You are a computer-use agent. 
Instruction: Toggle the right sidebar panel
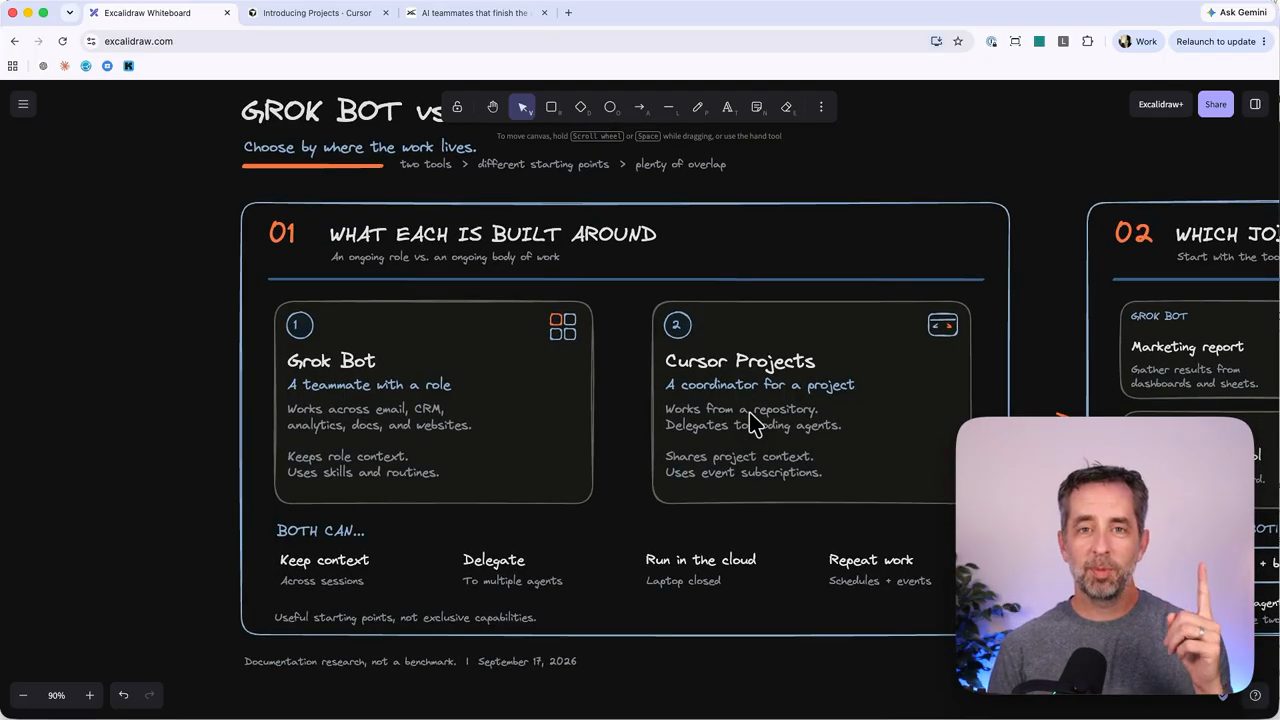tap(1255, 104)
